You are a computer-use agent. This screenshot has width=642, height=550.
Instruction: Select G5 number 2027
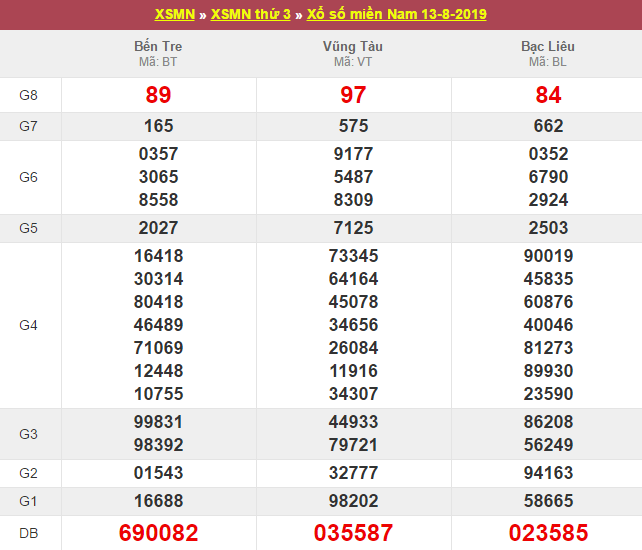158,228
